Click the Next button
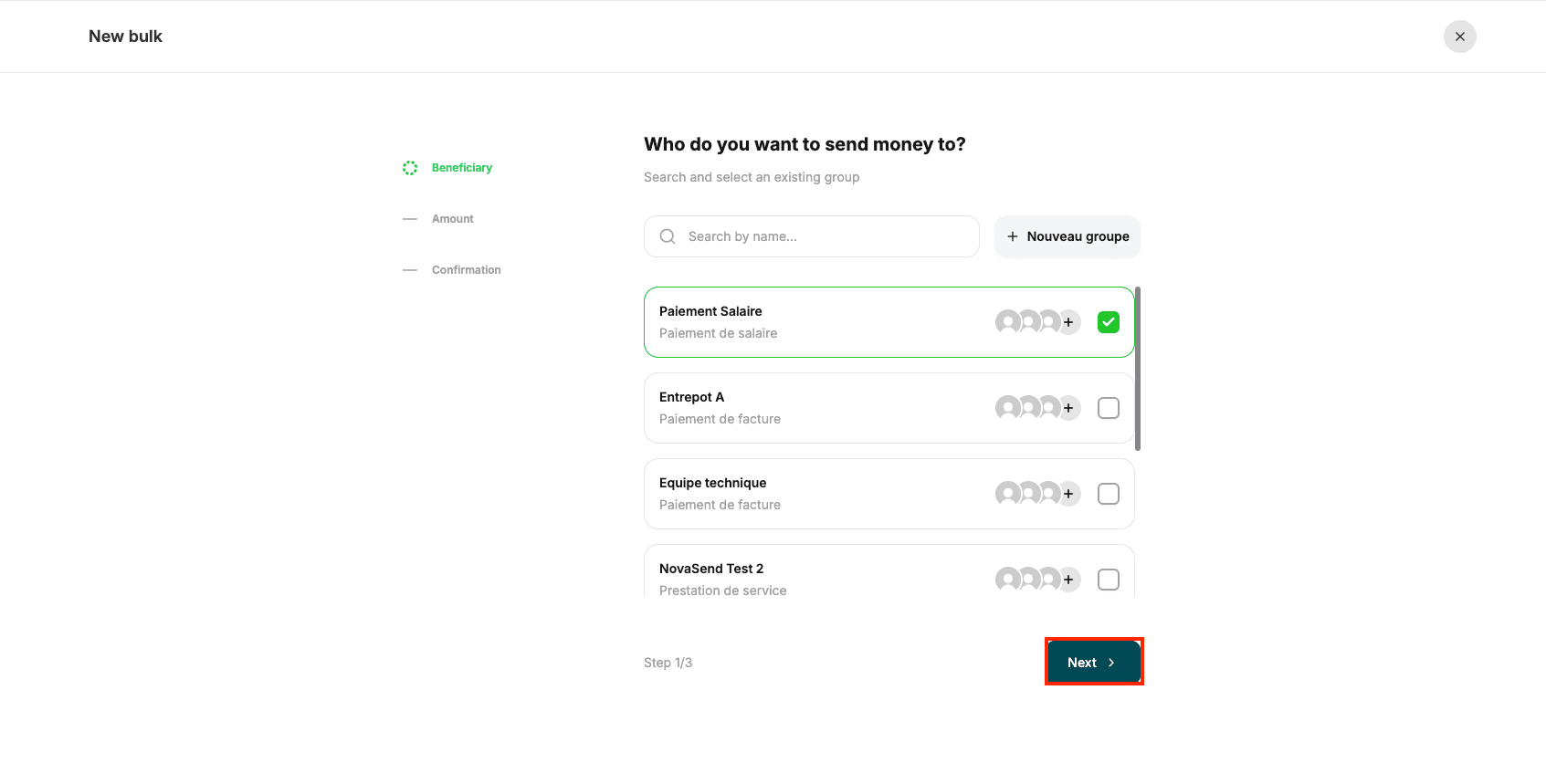This screenshot has width=1546, height=784. pyautogui.click(x=1091, y=662)
